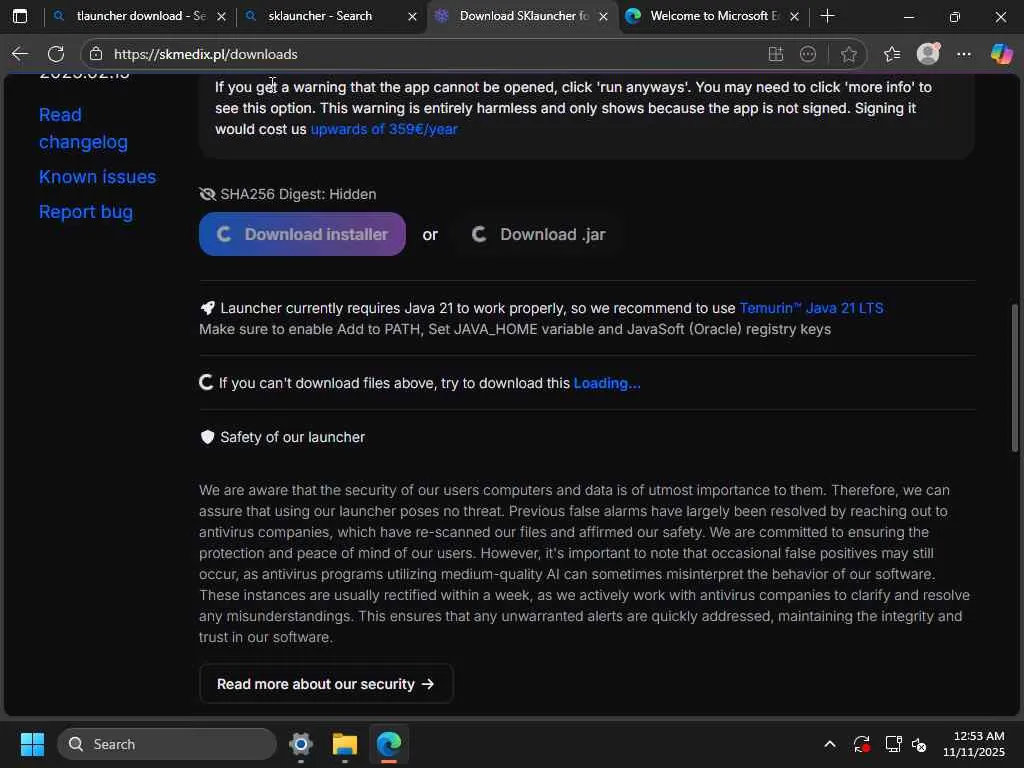Open the Windows Start menu
Viewport: 1024px width, 768px height.
pyautogui.click(x=32, y=744)
